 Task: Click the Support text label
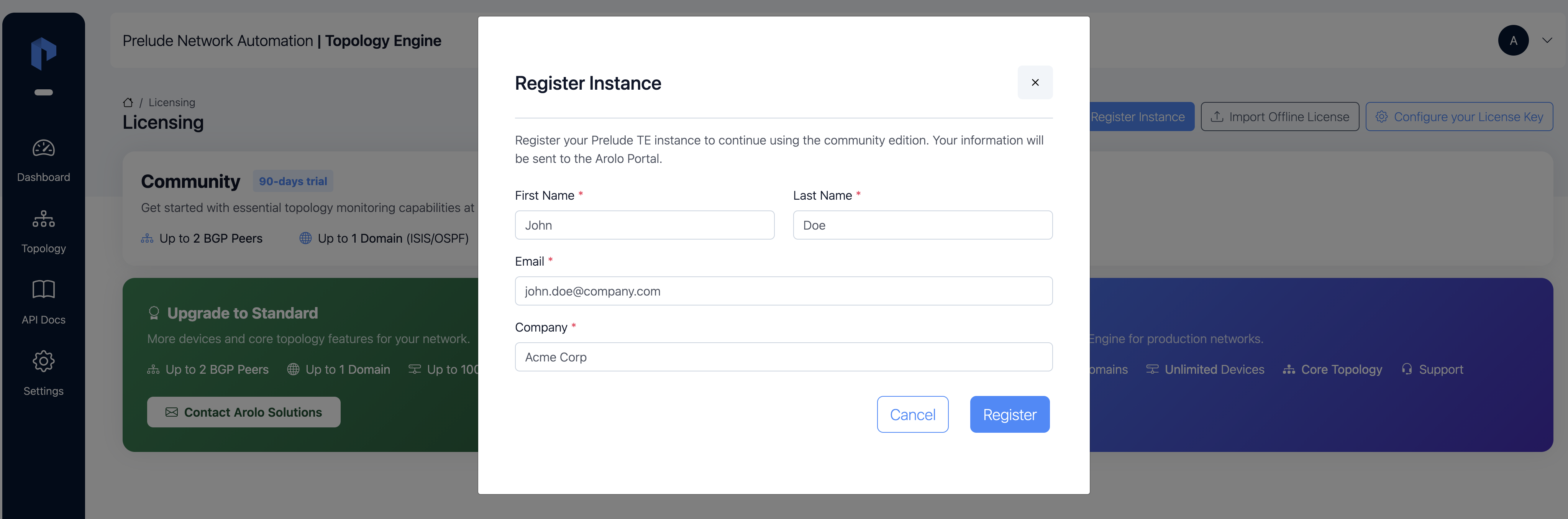click(1441, 369)
